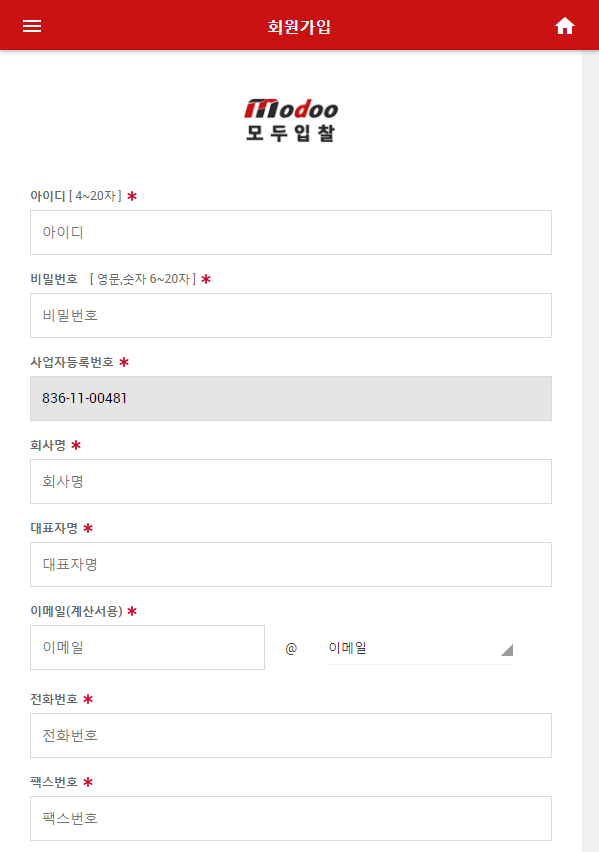This screenshot has width=599, height=852.
Task: Focus the 이메일 address text box
Action: pos(147,648)
